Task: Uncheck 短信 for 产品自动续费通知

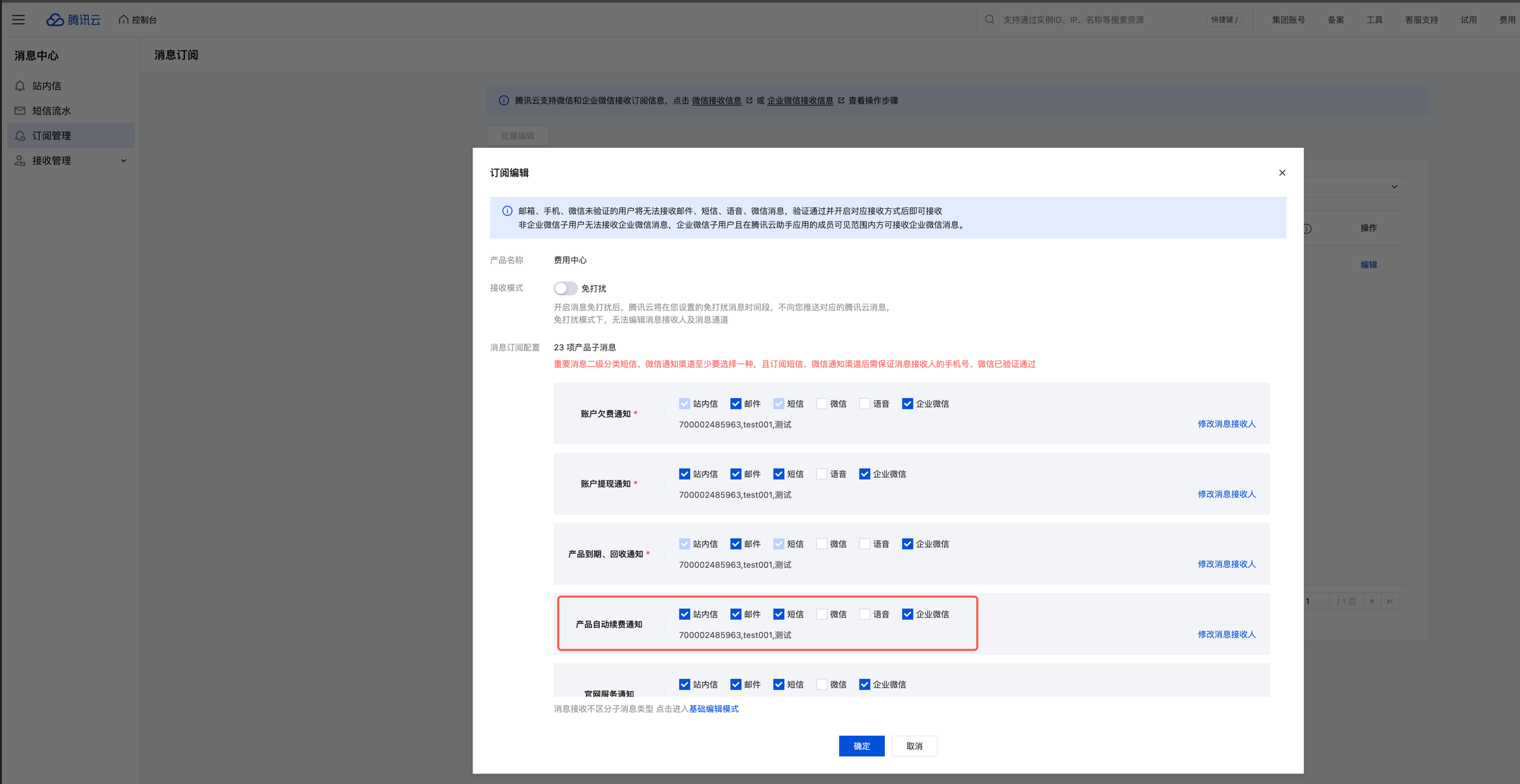Action: pyautogui.click(x=779, y=614)
